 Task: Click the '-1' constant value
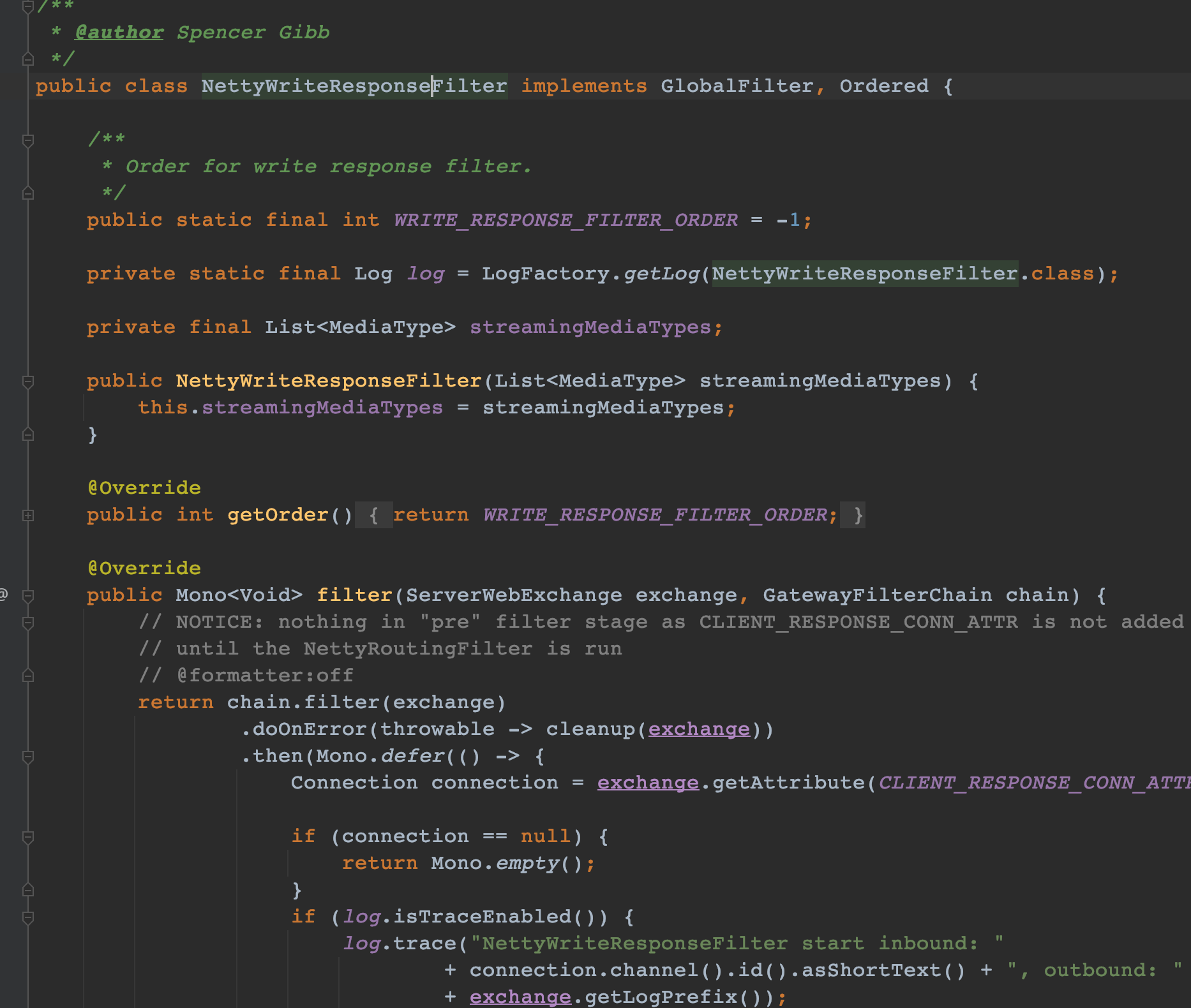click(788, 220)
